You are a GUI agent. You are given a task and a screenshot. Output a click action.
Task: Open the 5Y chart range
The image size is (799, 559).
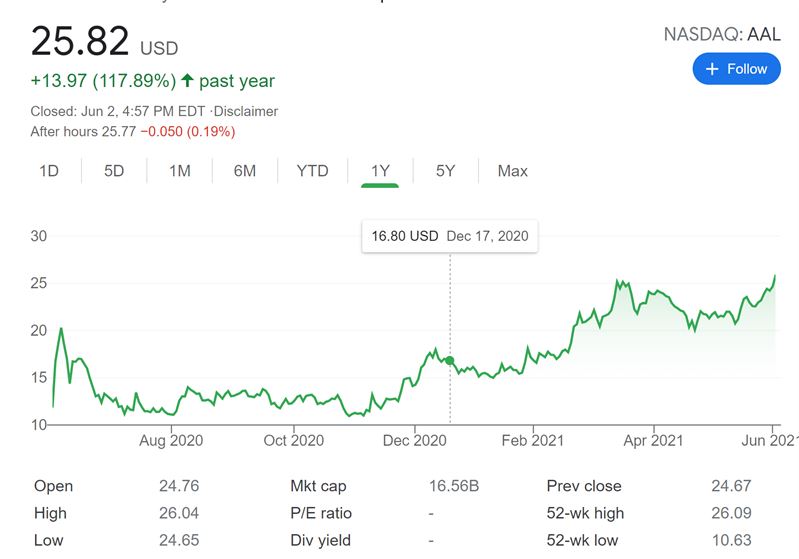pyautogui.click(x=446, y=171)
